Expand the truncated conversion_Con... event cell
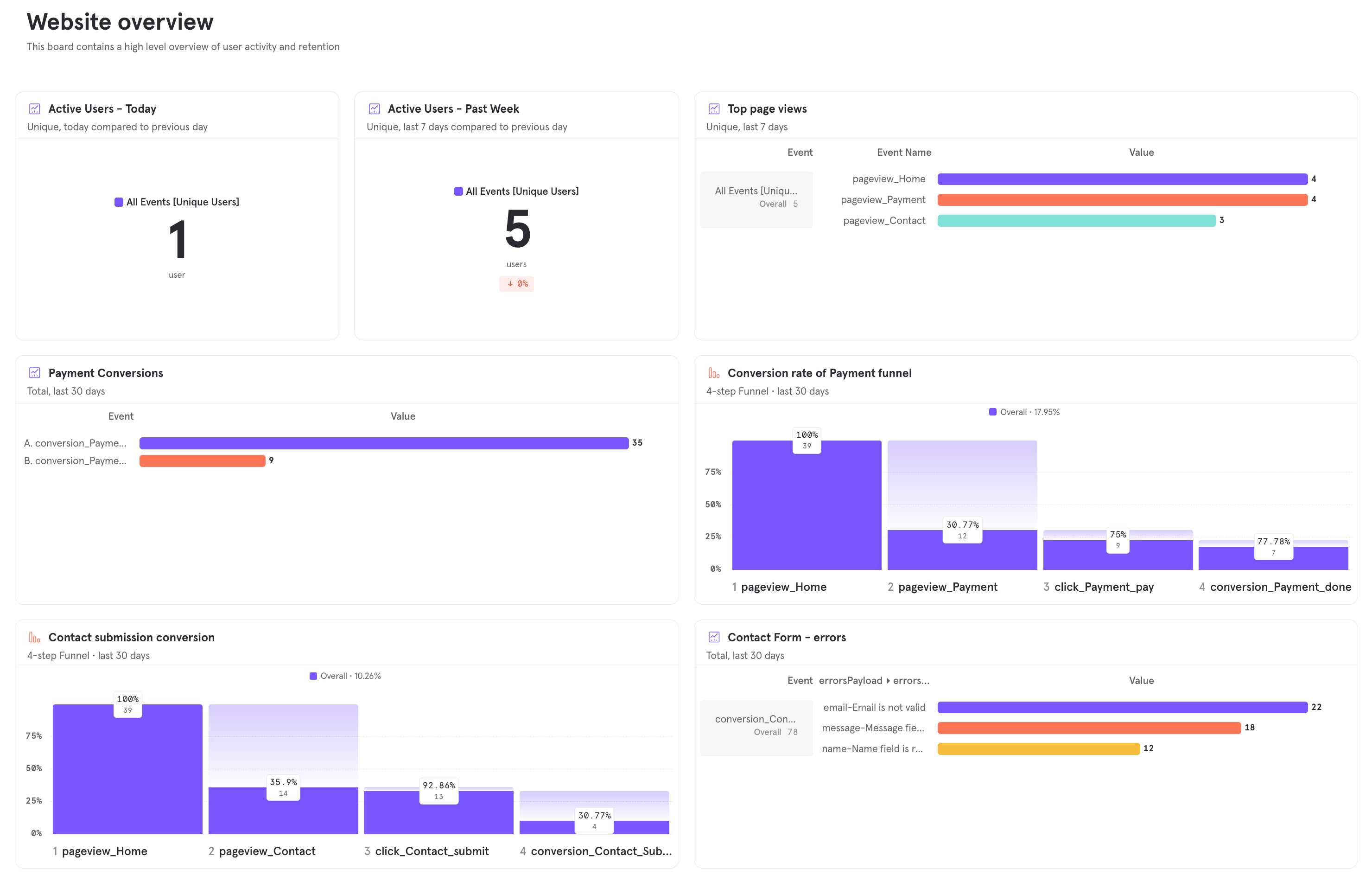The width and height of the screenshot is (1372, 882). coord(757,719)
